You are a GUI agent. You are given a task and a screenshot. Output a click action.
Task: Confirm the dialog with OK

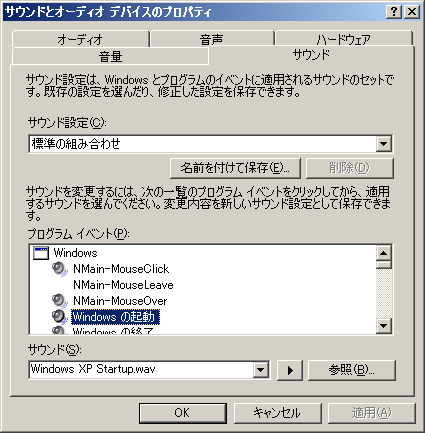tap(183, 413)
